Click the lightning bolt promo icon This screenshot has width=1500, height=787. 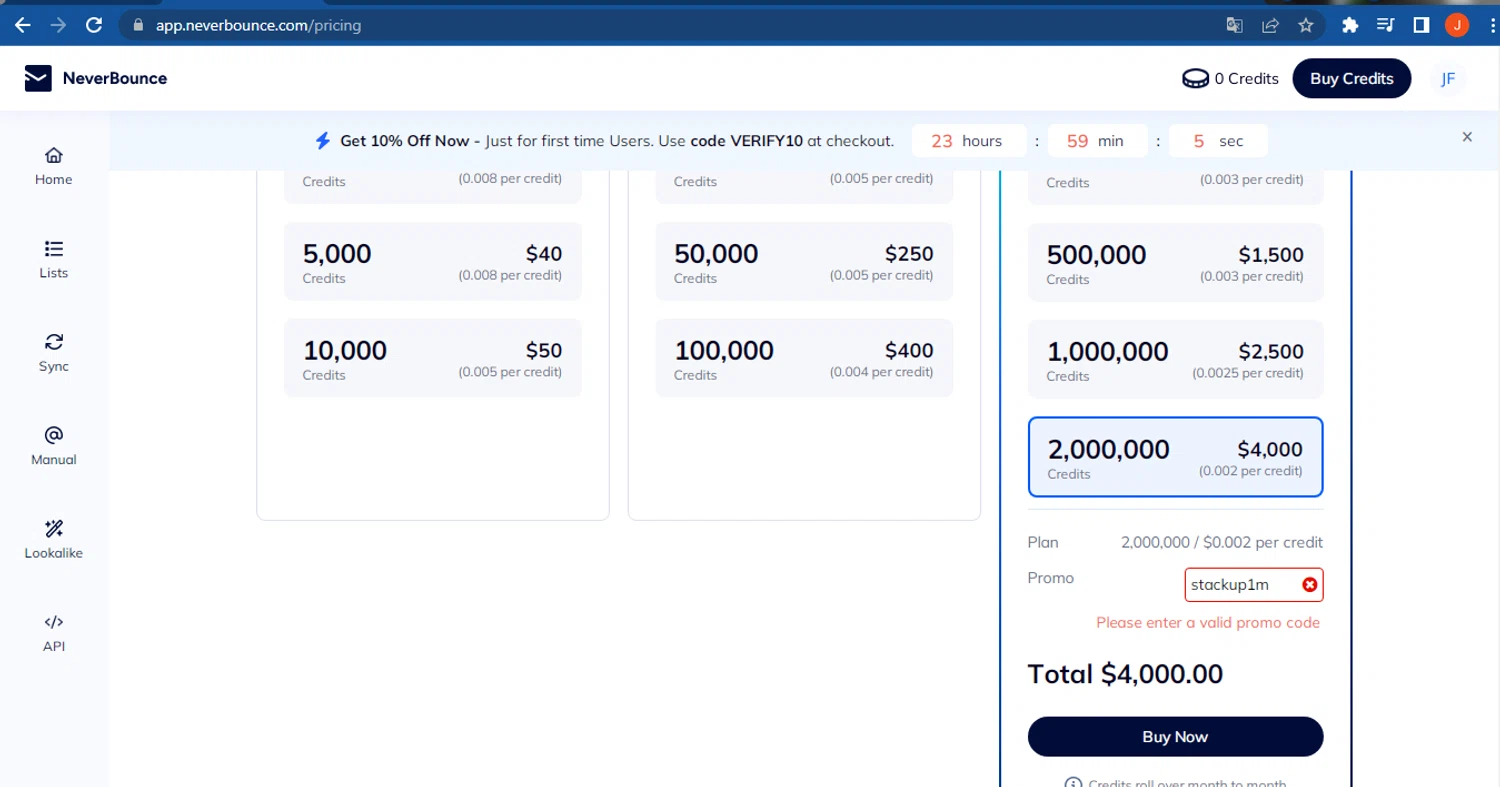(322, 141)
